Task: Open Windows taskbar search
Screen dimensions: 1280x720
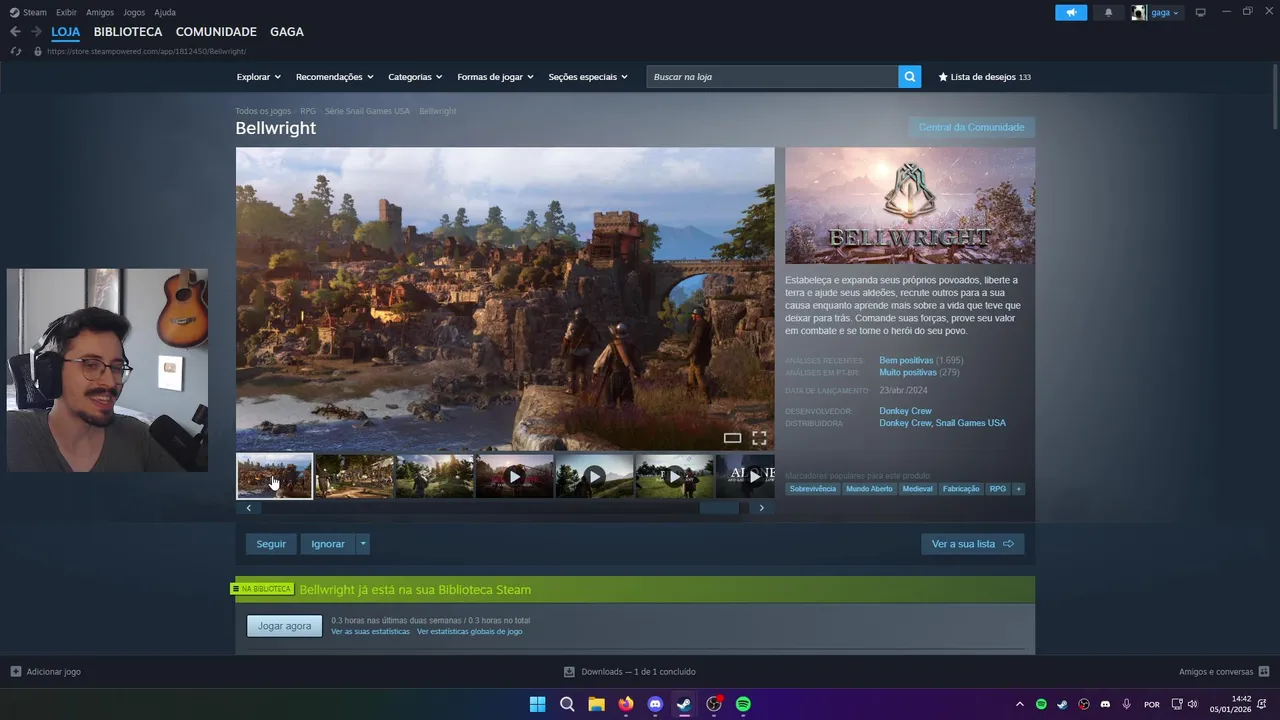Action: click(x=567, y=704)
